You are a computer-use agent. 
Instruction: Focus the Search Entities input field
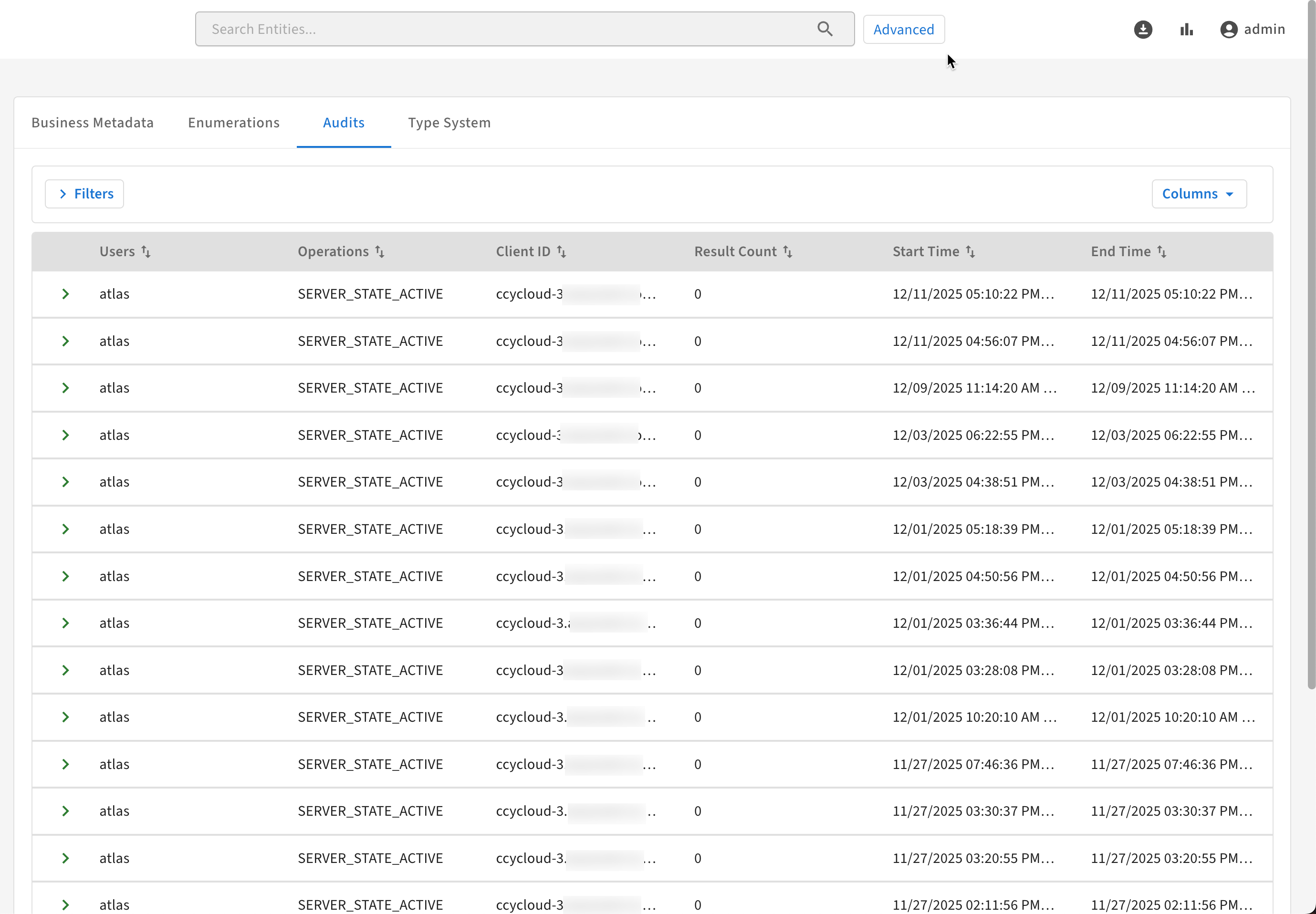504,29
